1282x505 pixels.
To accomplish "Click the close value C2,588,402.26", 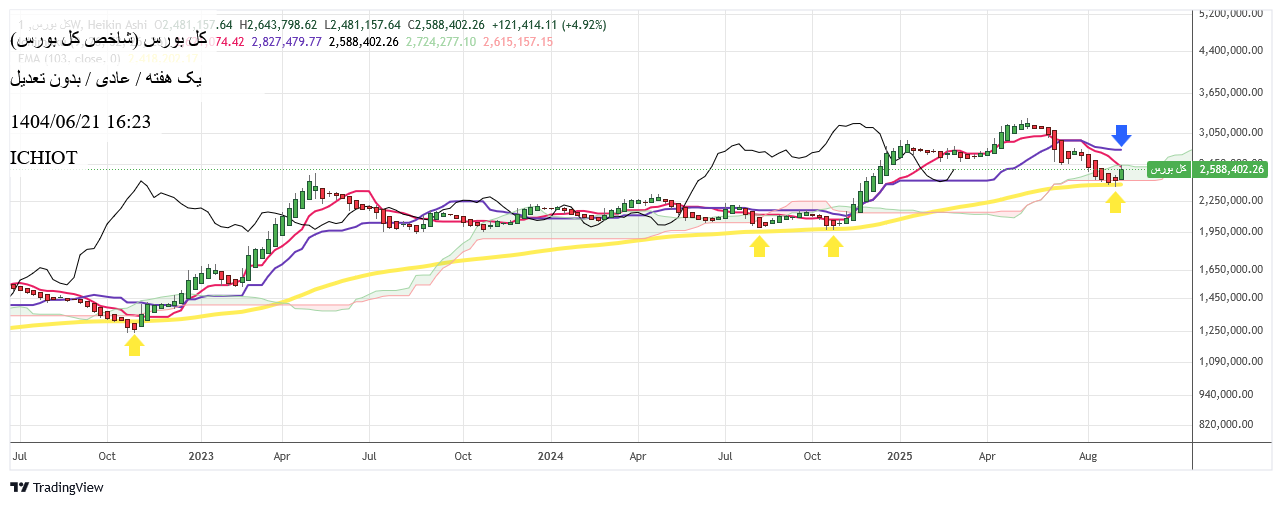I will [446, 24].
